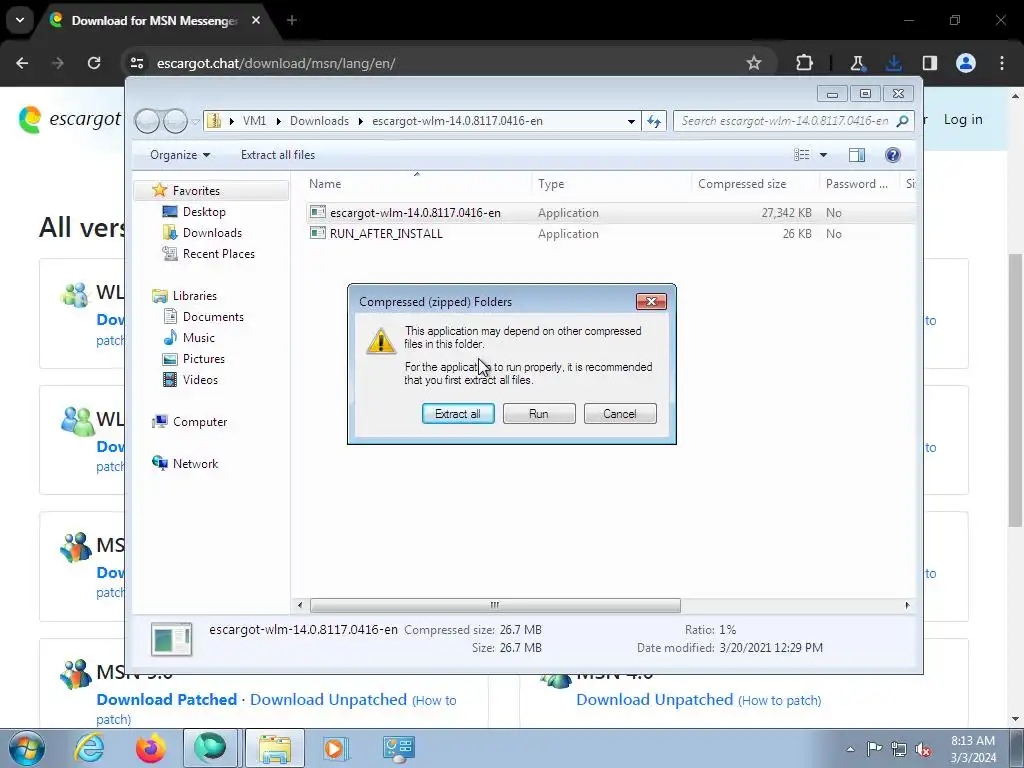Open Chrome downloads icon
1024x768 pixels.
pos(893,63)
